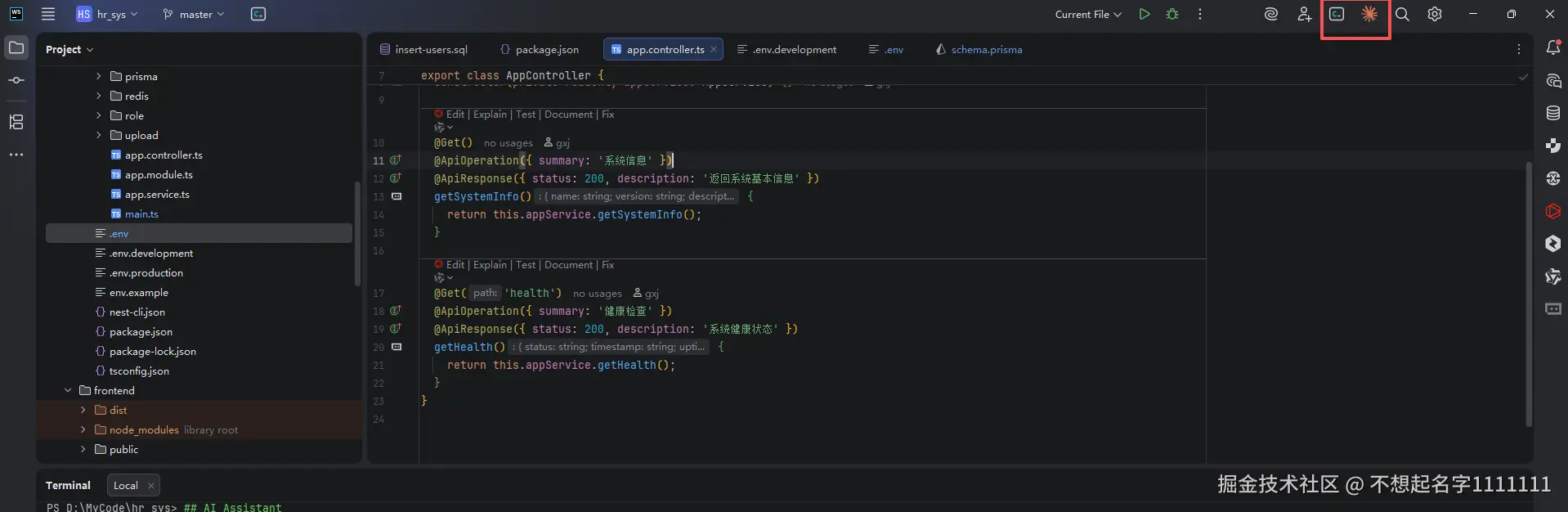Expand the upload folder
Screen dimensions: 1568x512
[99, 135]
